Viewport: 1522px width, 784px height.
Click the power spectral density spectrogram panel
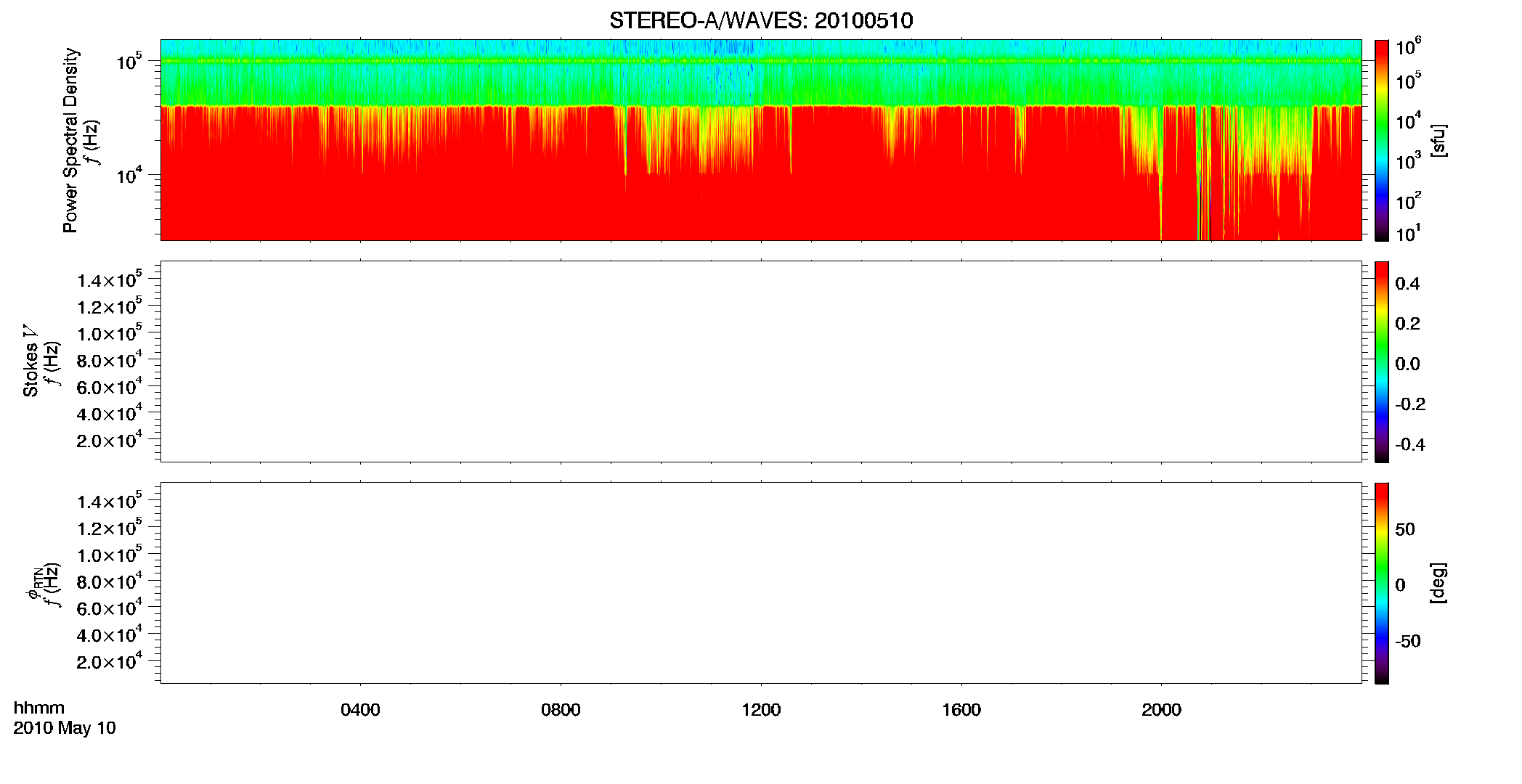[x=761, y=140]
